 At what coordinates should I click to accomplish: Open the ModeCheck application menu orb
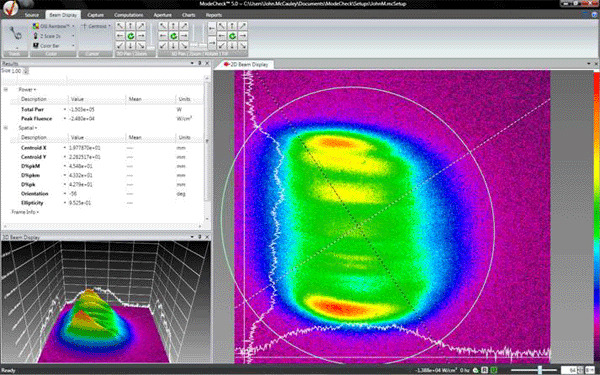(x=11, y=8)
